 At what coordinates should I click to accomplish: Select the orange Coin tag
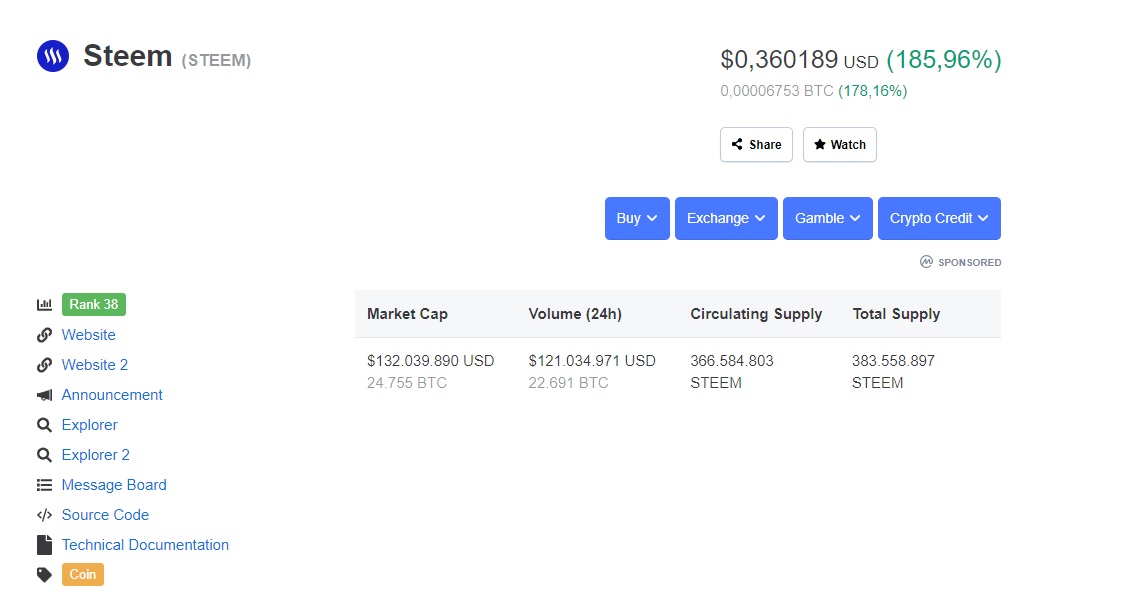click(83, 575)
